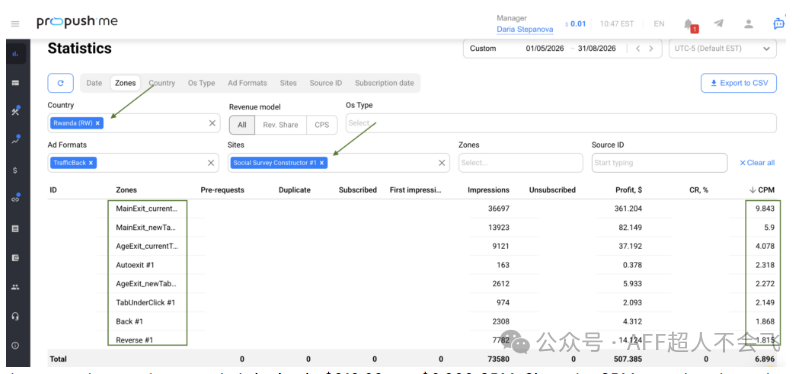Select the CPS revenue model

322,125
